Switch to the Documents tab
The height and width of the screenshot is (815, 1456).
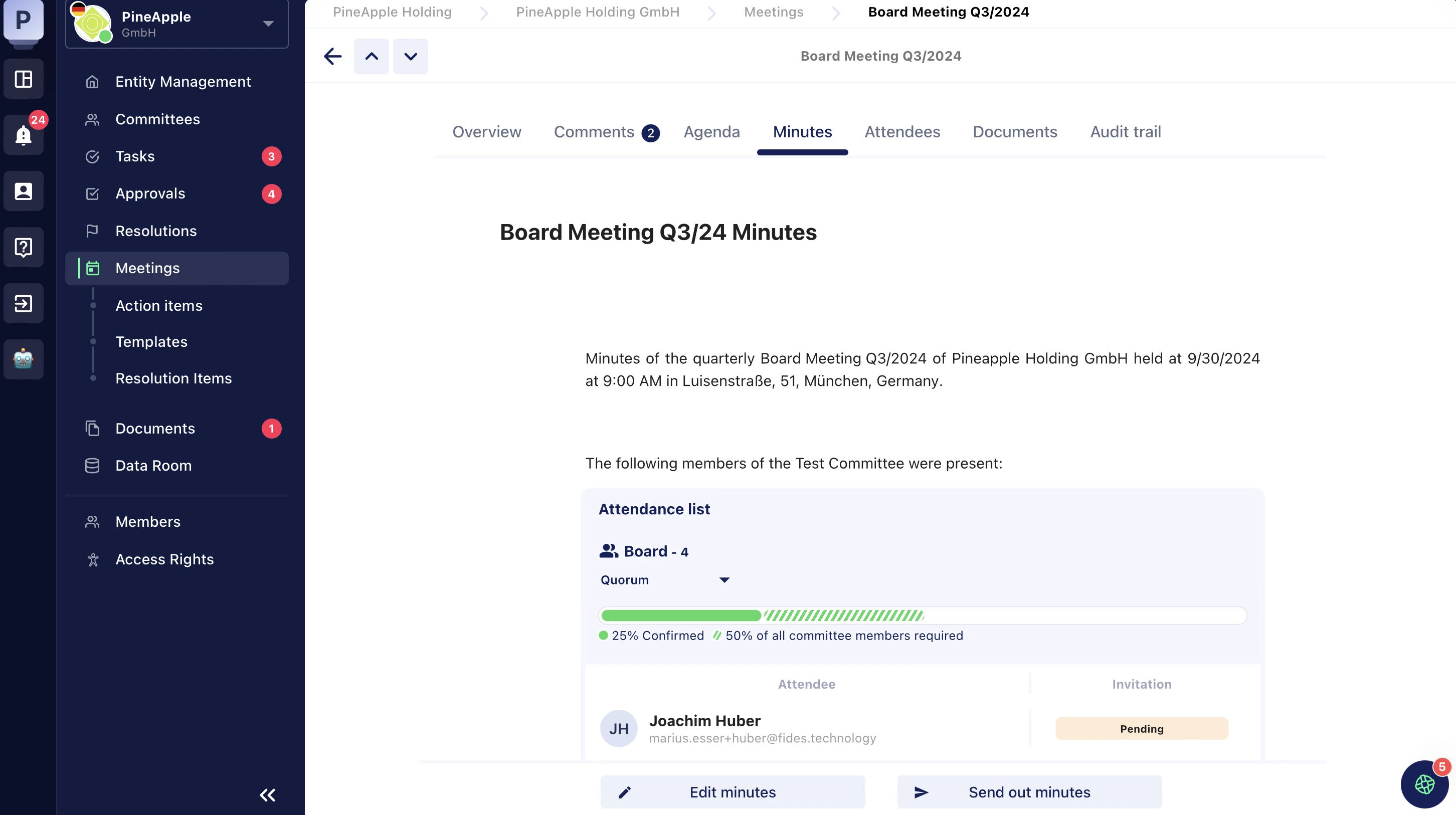[1015, 132]
